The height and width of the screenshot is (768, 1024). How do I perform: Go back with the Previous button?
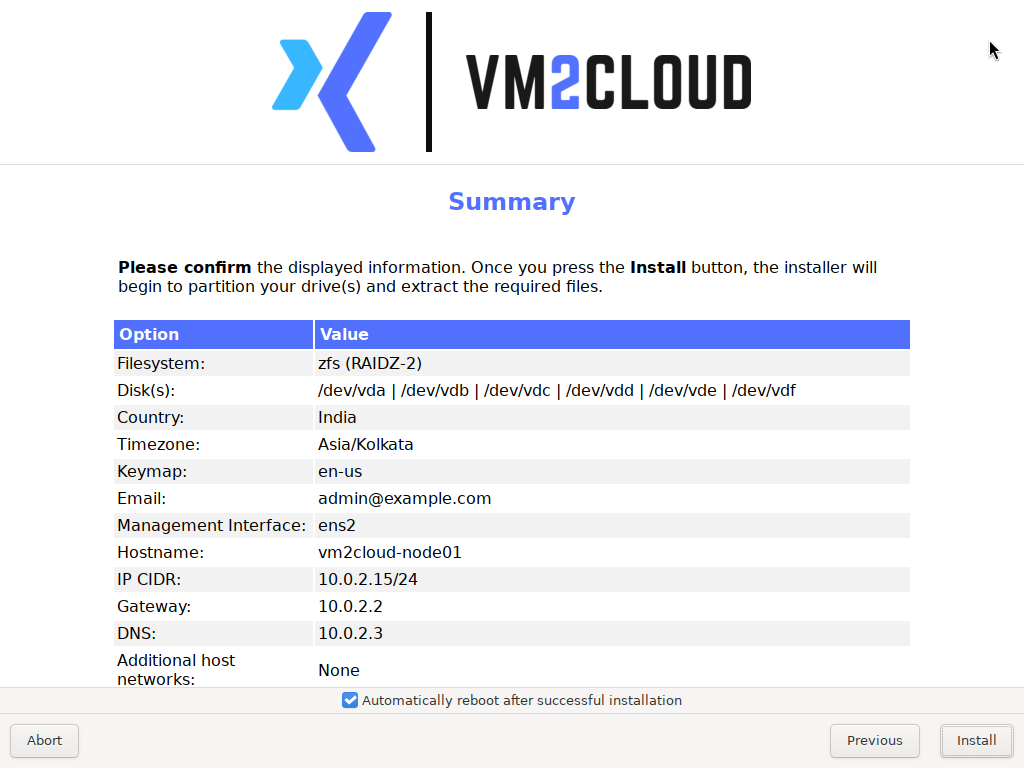pyautogui.click(x=874, y=741)
